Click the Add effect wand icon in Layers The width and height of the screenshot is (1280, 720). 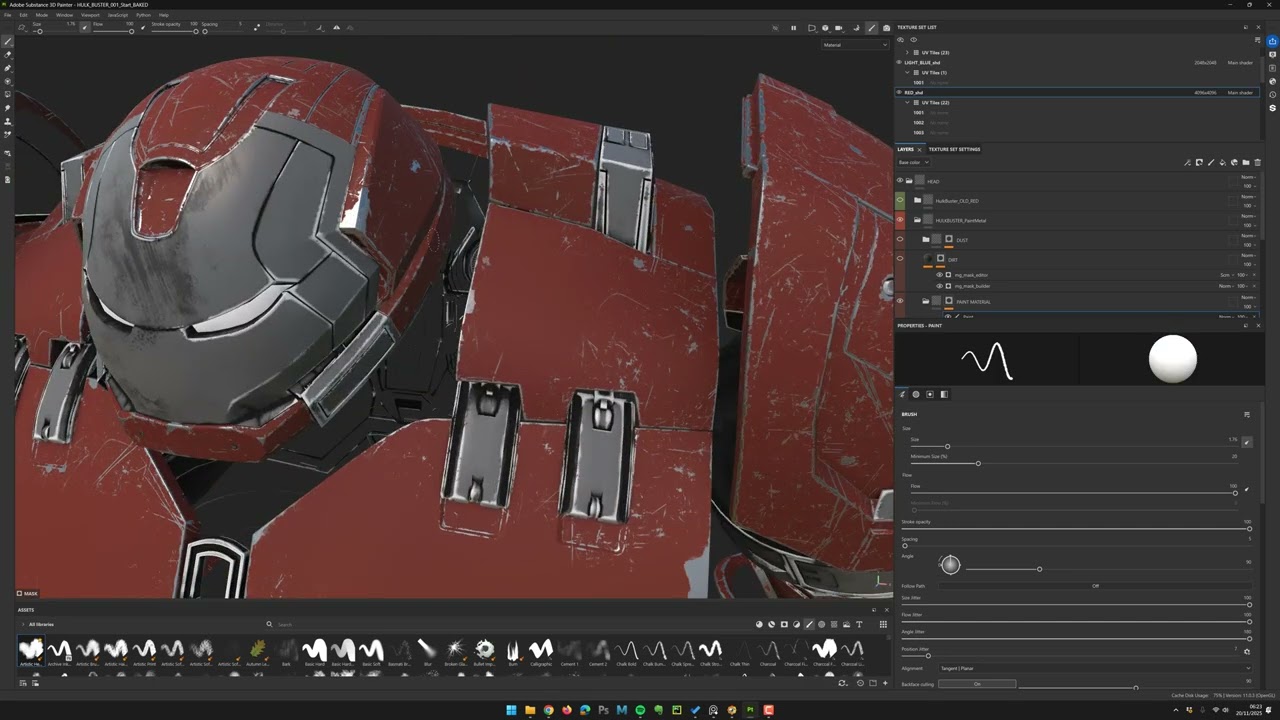[1187, 162]
